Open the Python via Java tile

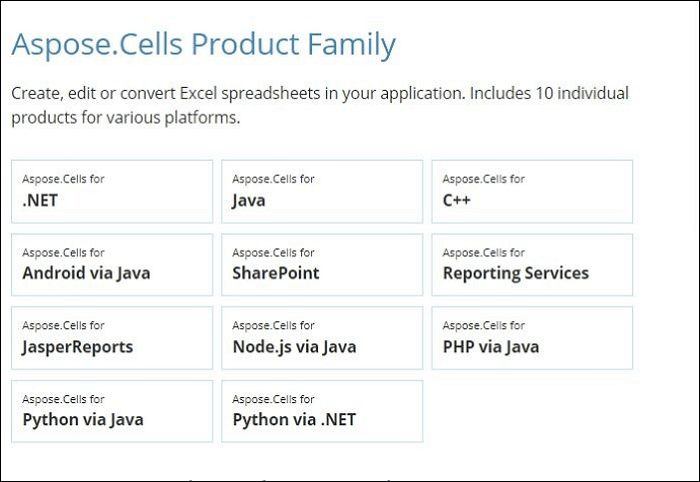pos(112,411)
